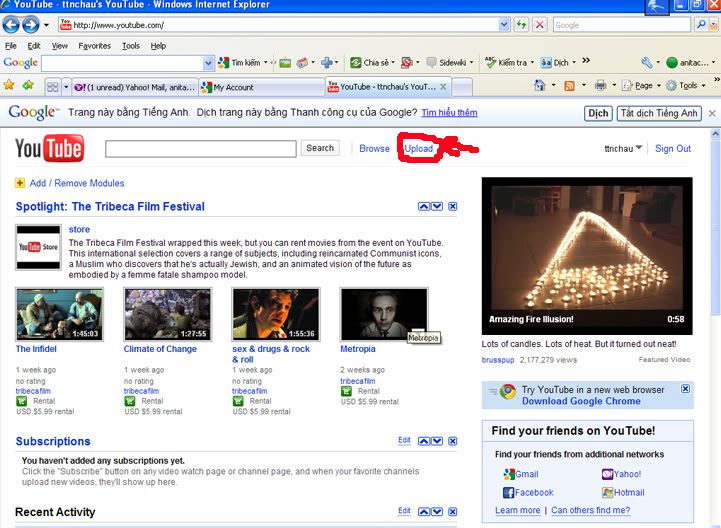Click inside the YouTube search input field
Screen dimensions: 721x528
click(x=201, y=149)
